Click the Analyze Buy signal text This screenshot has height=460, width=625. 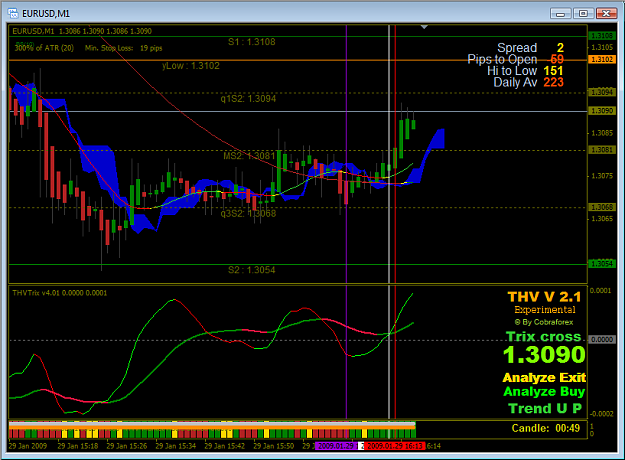544,392
